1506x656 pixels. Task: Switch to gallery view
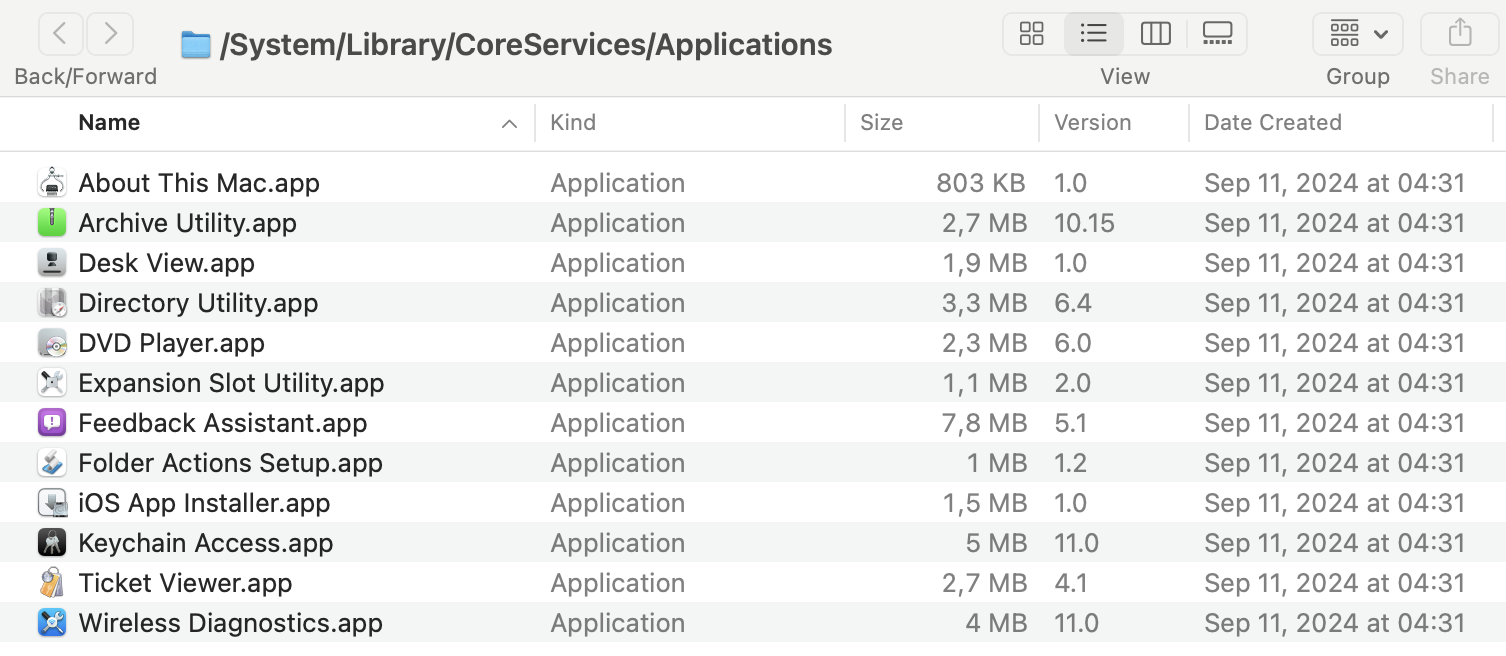(1217, 34)
